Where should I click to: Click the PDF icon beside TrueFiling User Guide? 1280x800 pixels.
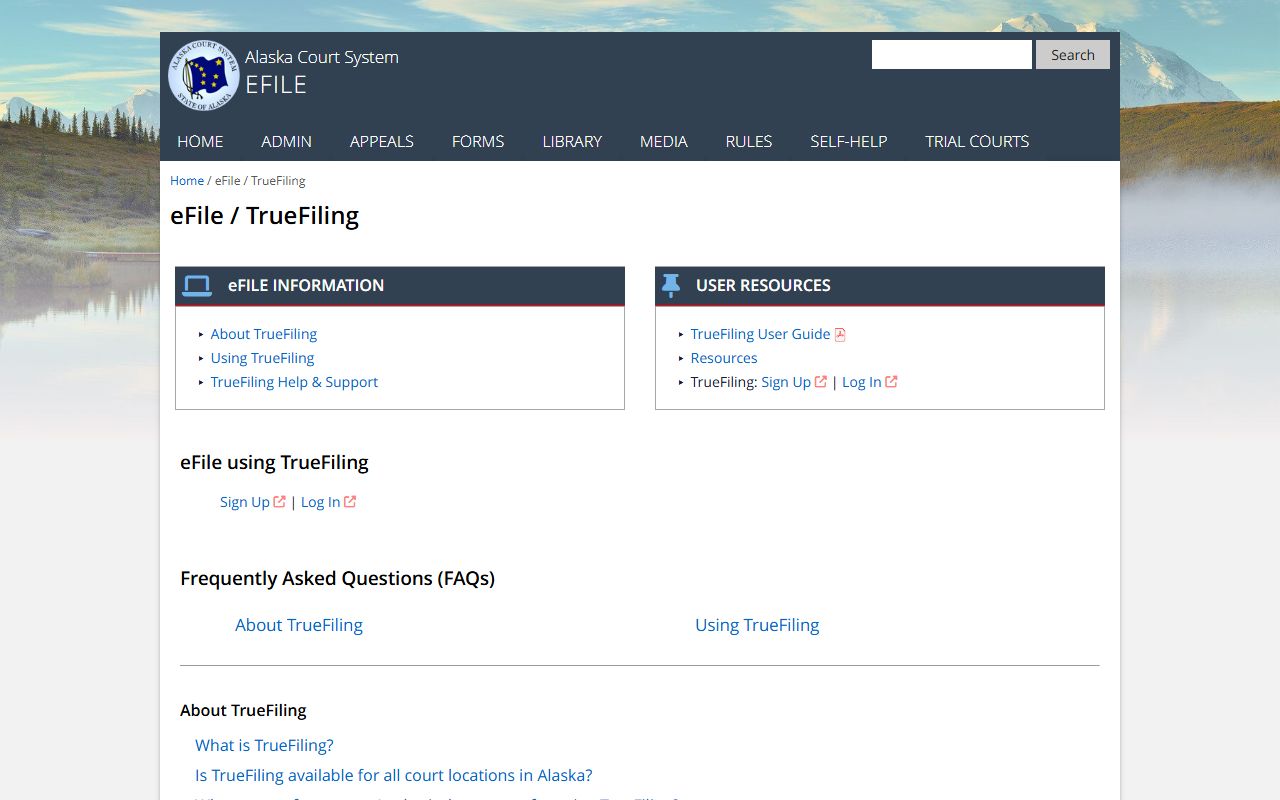(x=840, y=335)
